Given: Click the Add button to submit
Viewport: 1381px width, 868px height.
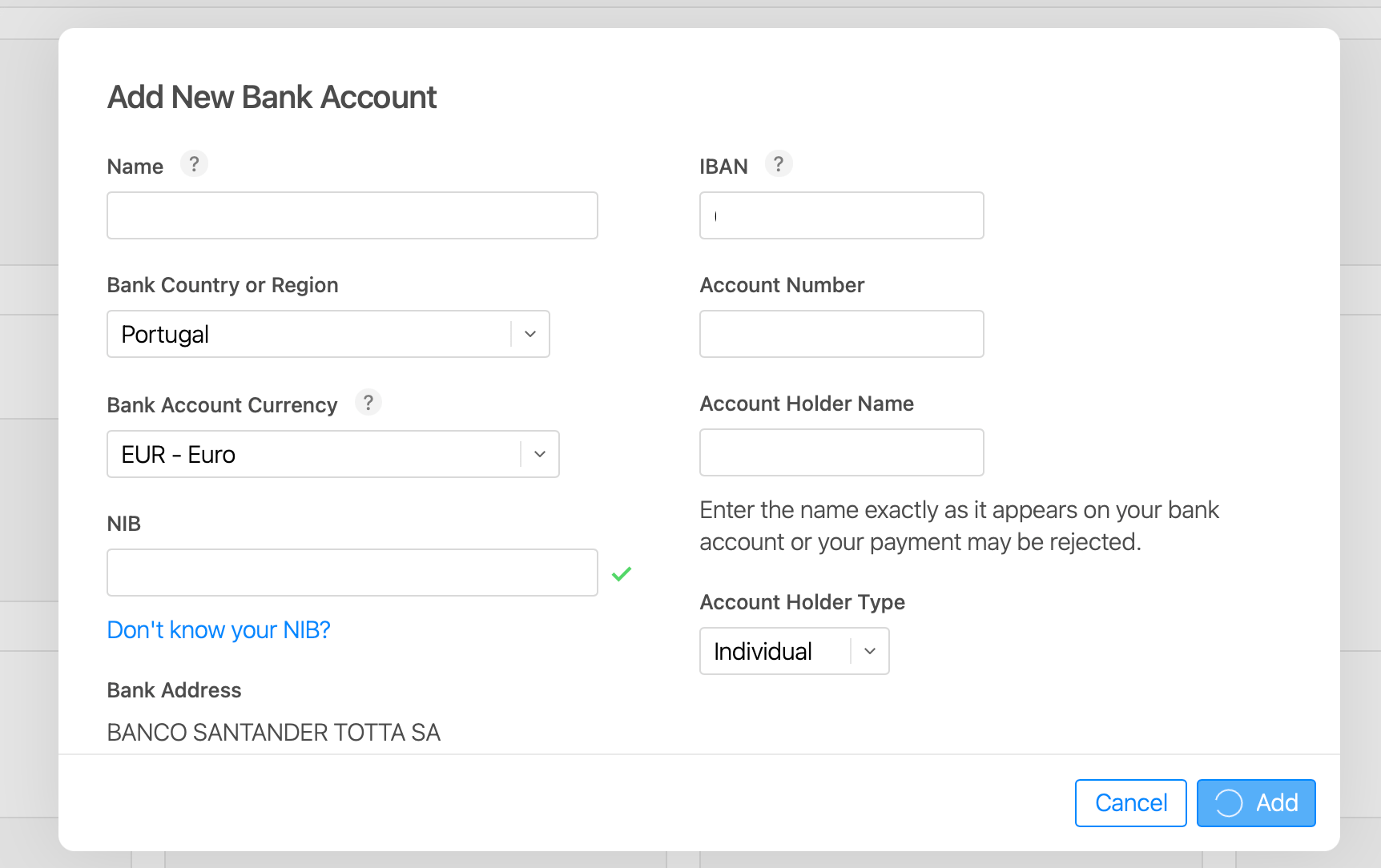Looking at the screenshot, I should [1256, 802].
